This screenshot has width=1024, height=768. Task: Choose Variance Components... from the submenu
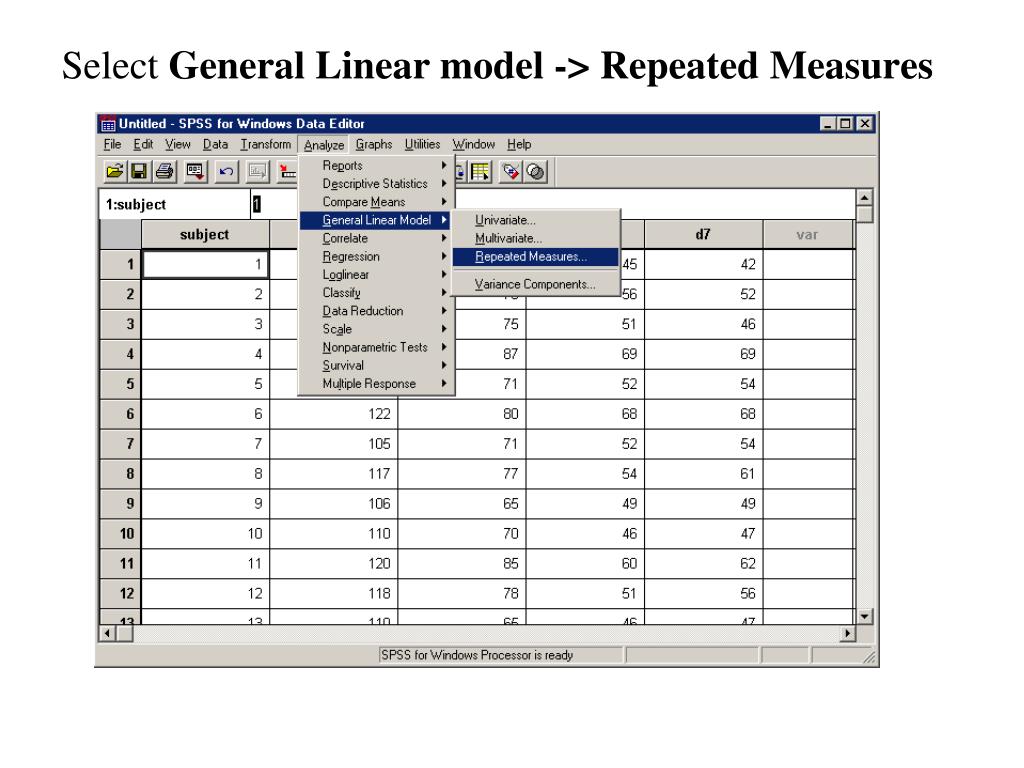coord(536,285)
